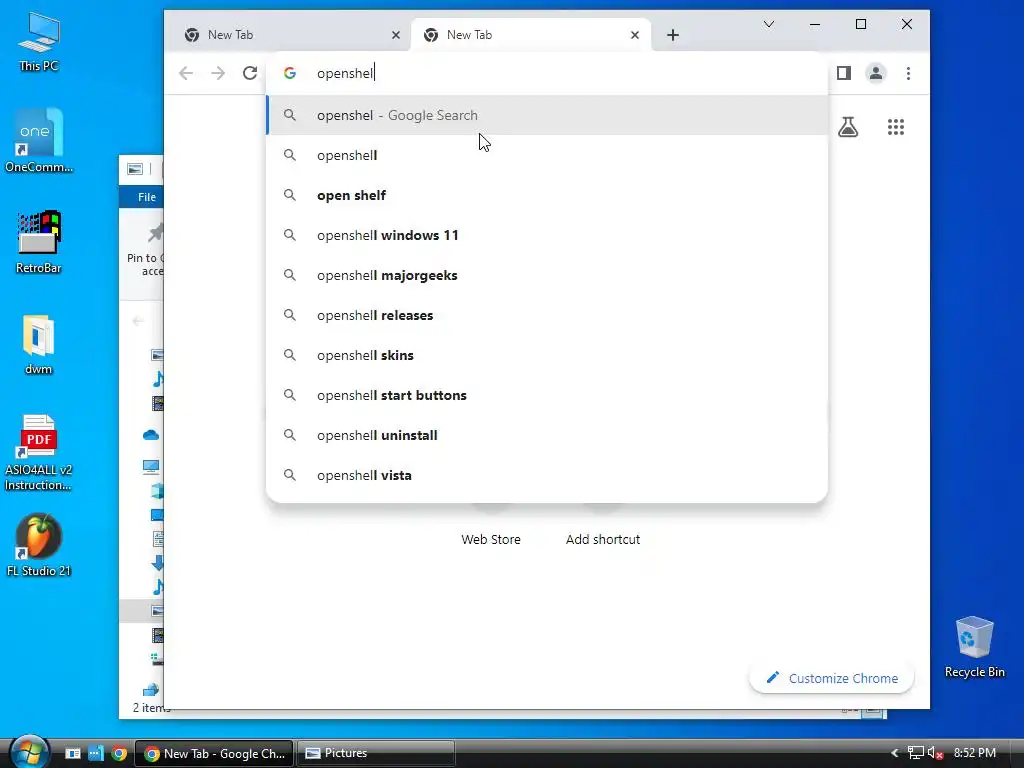Click the muted volume tray icon
The width and height of the screenshot is (1024, 768).
[935, 754]
